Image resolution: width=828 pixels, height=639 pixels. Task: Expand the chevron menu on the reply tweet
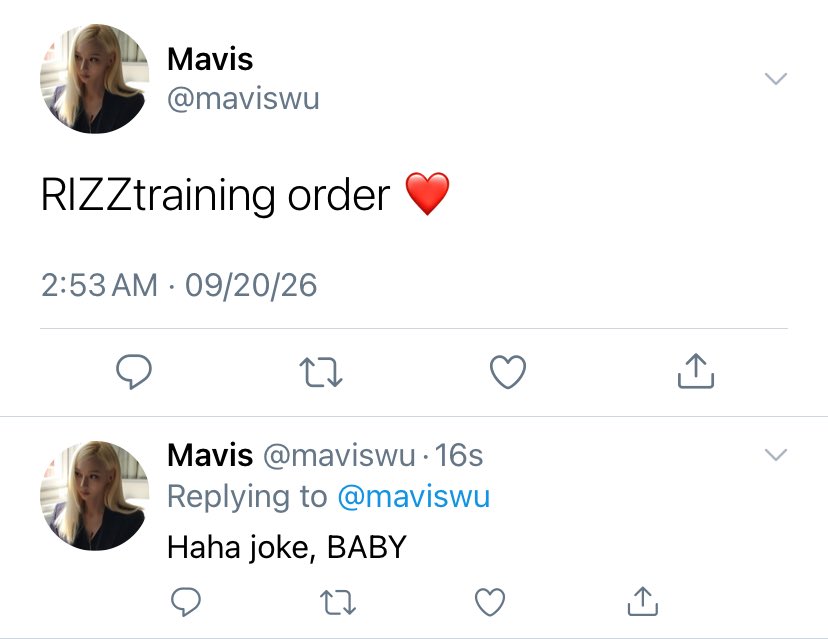[x=776, y=454]
